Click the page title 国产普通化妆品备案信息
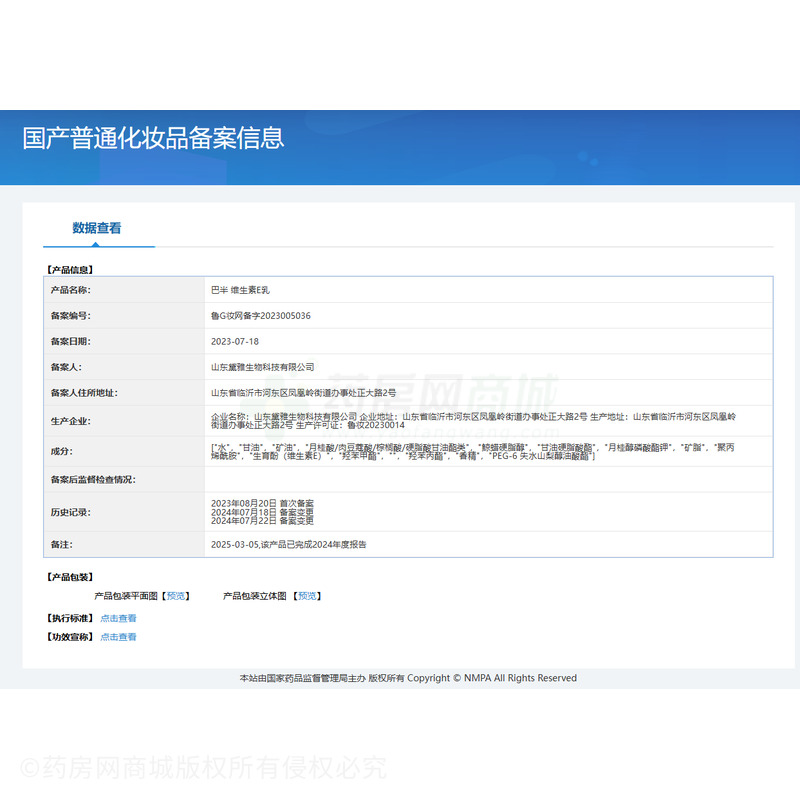Screen dimensions: 800x800 click(153, 138)
